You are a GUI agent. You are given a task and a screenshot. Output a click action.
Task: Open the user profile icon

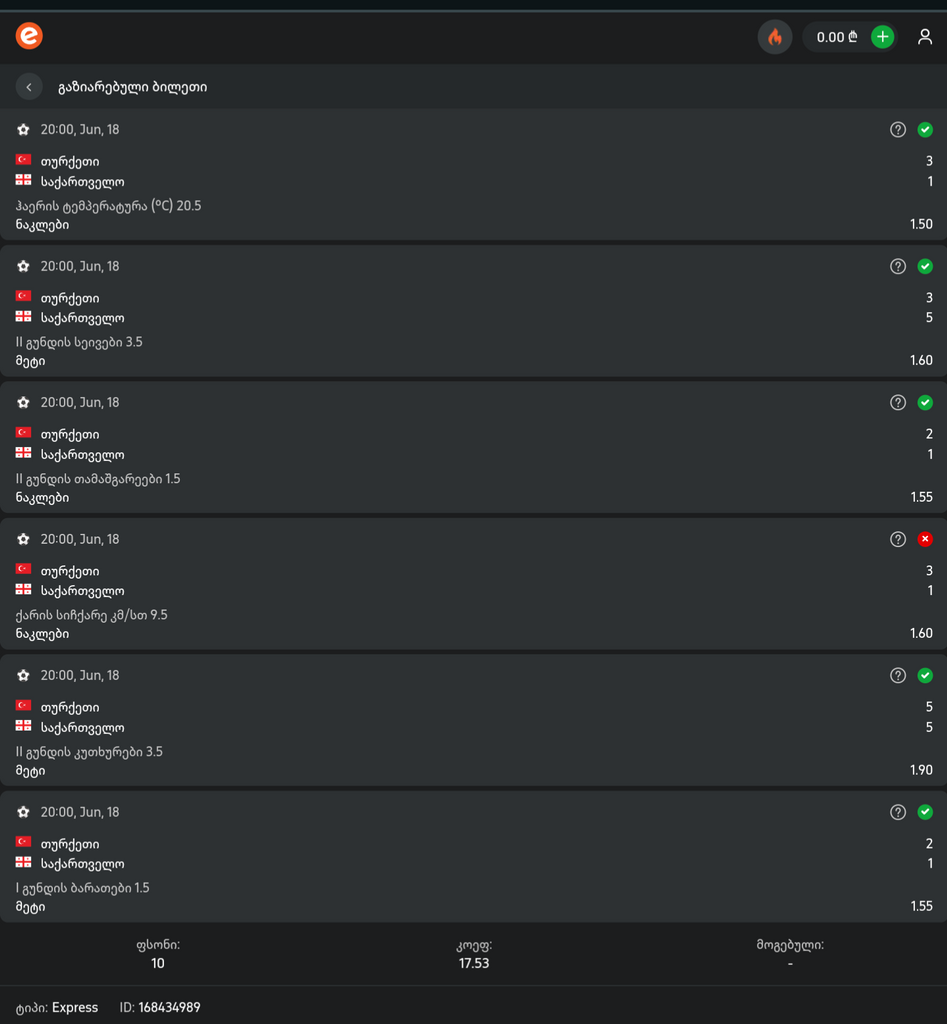(x=925, y=38)
